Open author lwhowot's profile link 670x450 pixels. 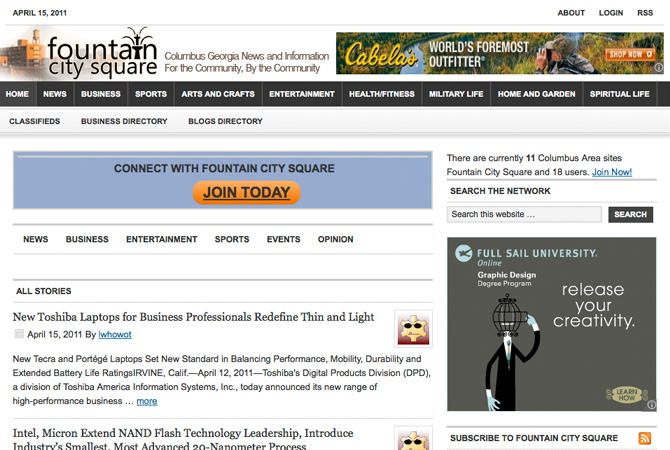(x=115, y=335)
